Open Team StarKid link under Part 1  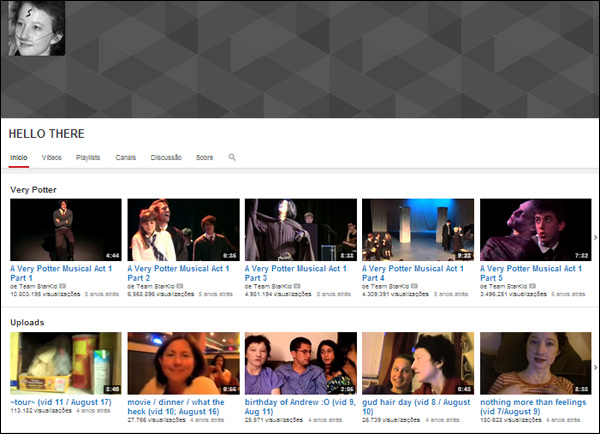[x=37, y=286]
